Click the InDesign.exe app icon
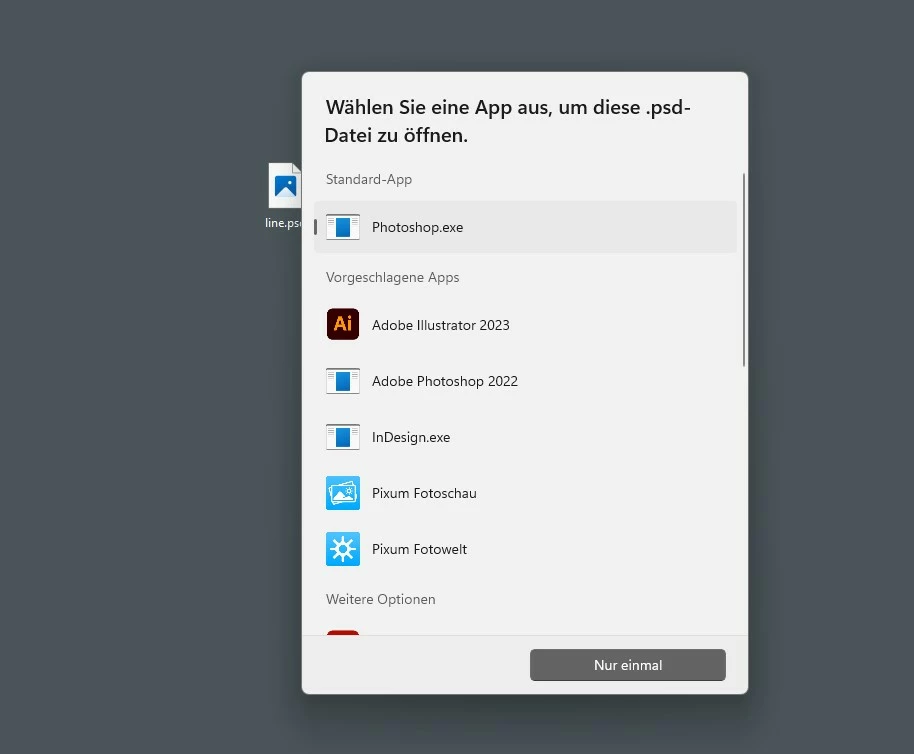Image resolution: width=914 pixels, height=754 pixels. click(343, 437)
